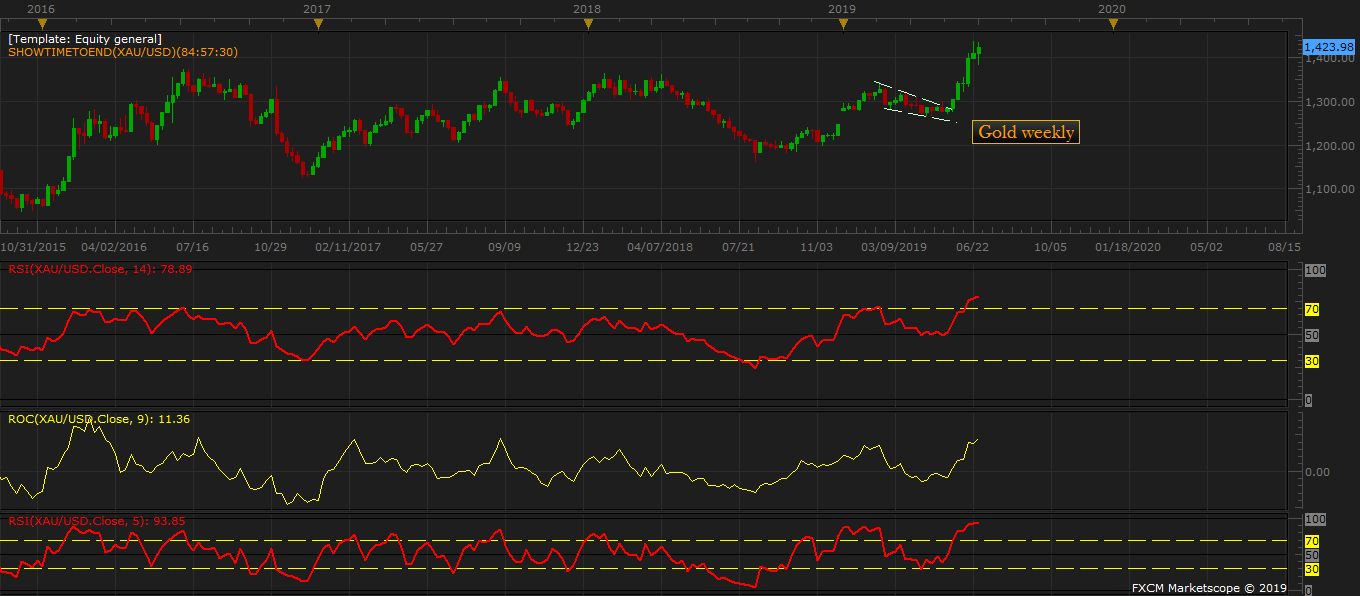Click the 07/21 date axis label
The width and height of the screenshot is (1360, 596).
(x=738, y=246)
